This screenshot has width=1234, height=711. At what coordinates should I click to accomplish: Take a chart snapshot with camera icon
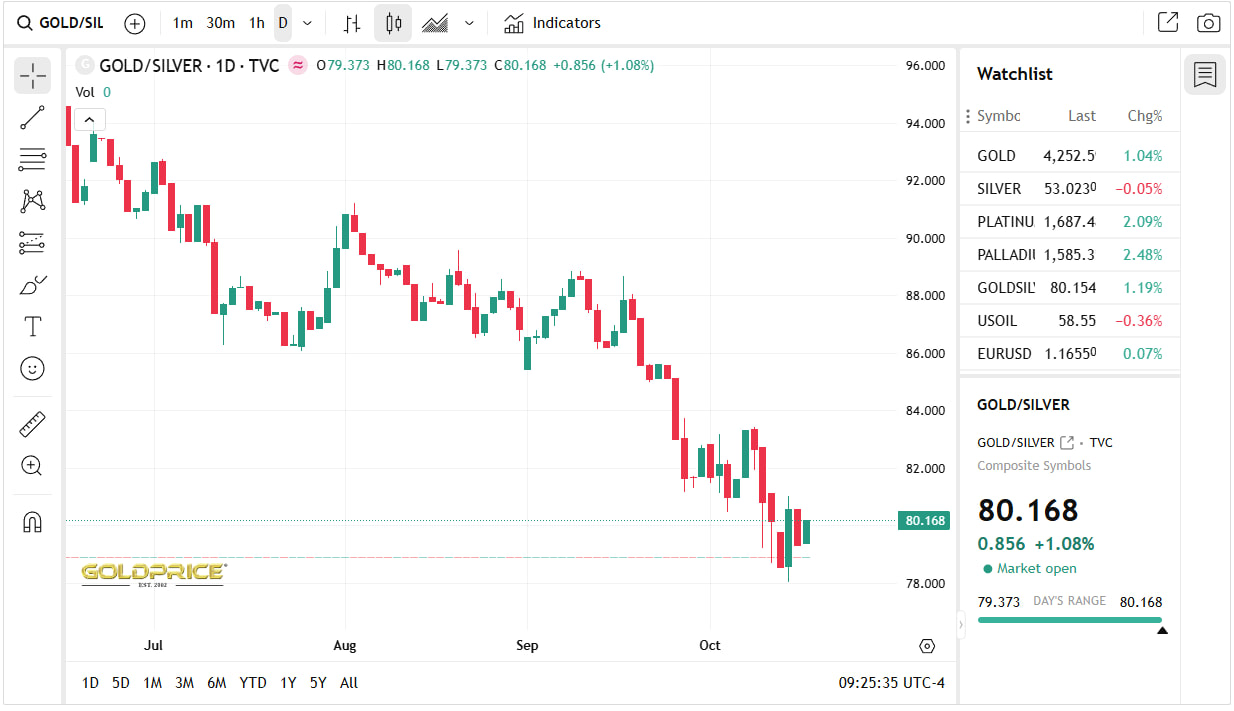pos(1208,23)
